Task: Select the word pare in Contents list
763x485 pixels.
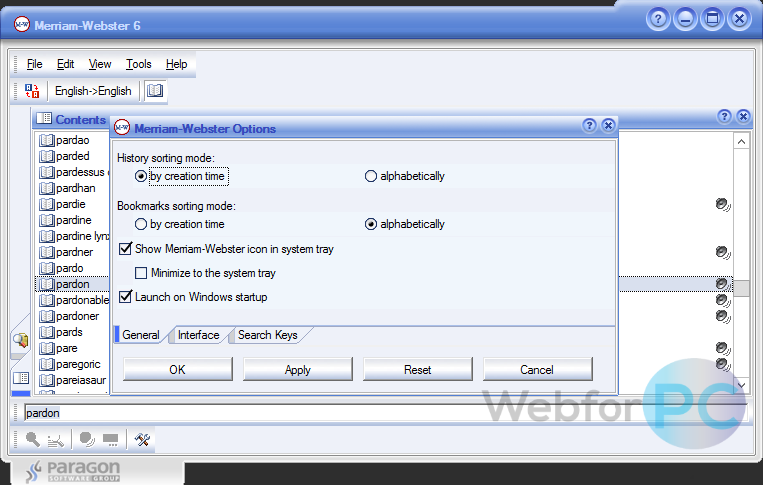Action: point(67,348)
